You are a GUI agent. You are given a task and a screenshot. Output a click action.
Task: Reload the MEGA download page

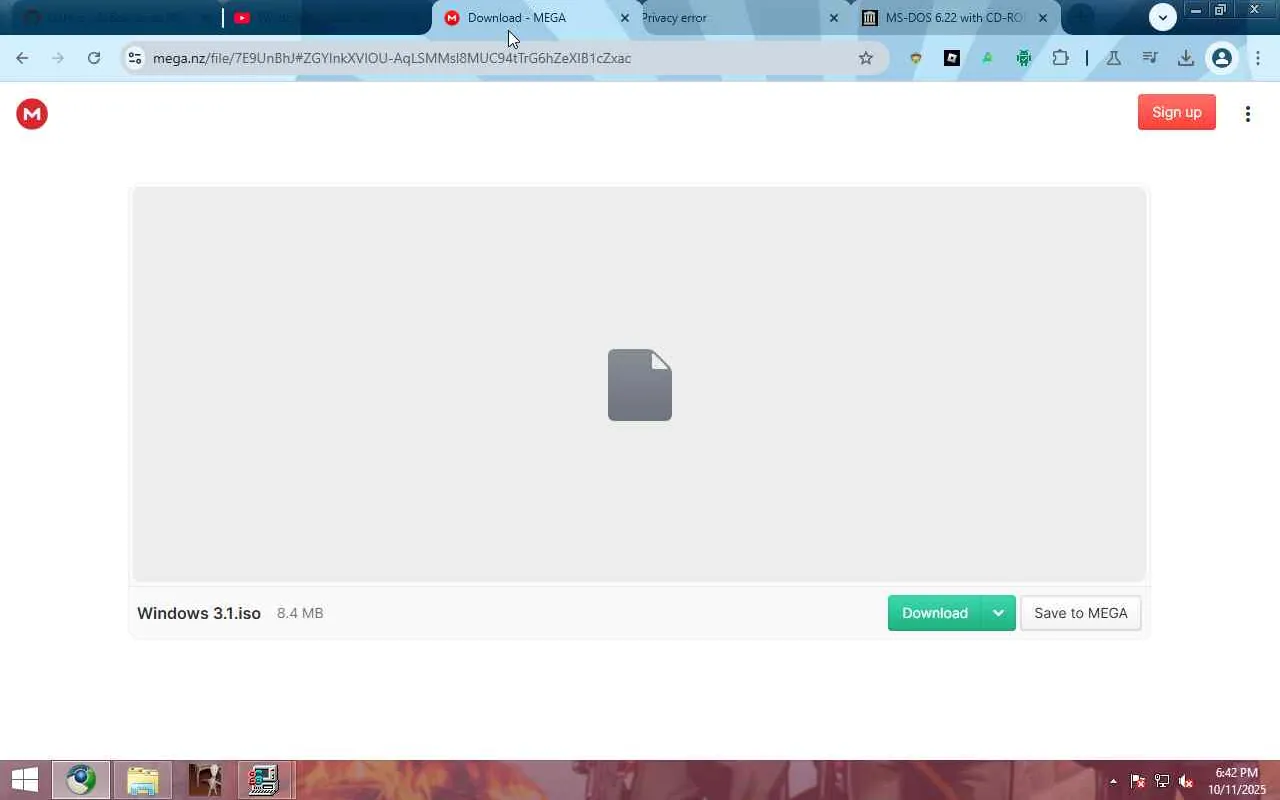tap(94, 58)
